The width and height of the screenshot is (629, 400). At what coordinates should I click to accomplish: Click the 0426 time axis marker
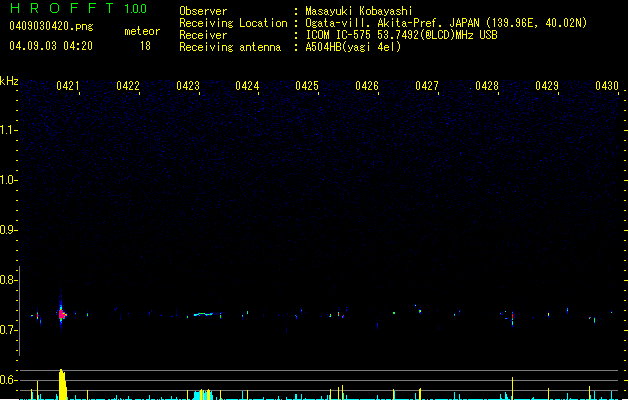coord(367,86)
